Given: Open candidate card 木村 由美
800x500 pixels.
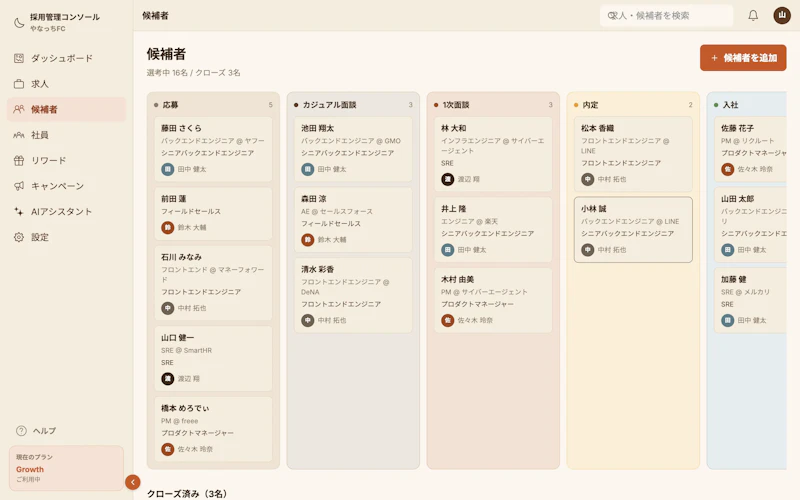Looking at the screenshot, I should (x=493, y=300).
